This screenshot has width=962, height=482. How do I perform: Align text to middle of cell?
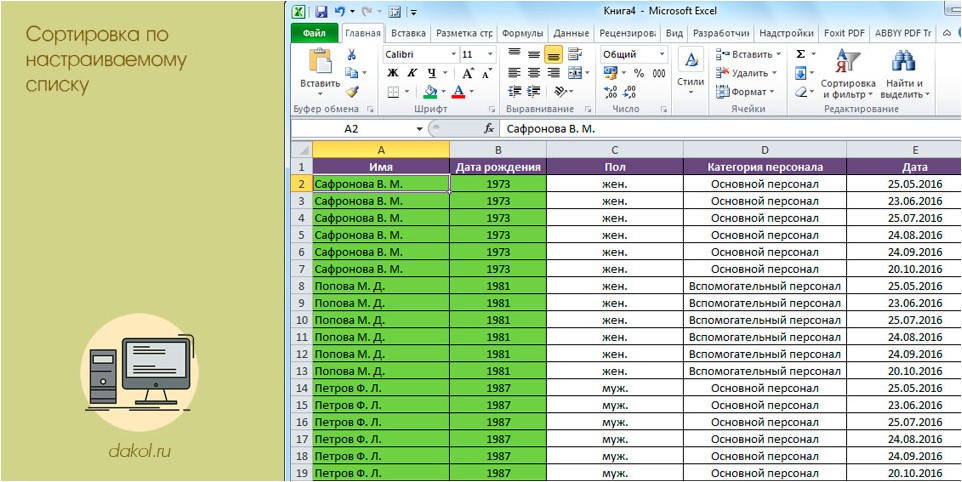(534, 55)
